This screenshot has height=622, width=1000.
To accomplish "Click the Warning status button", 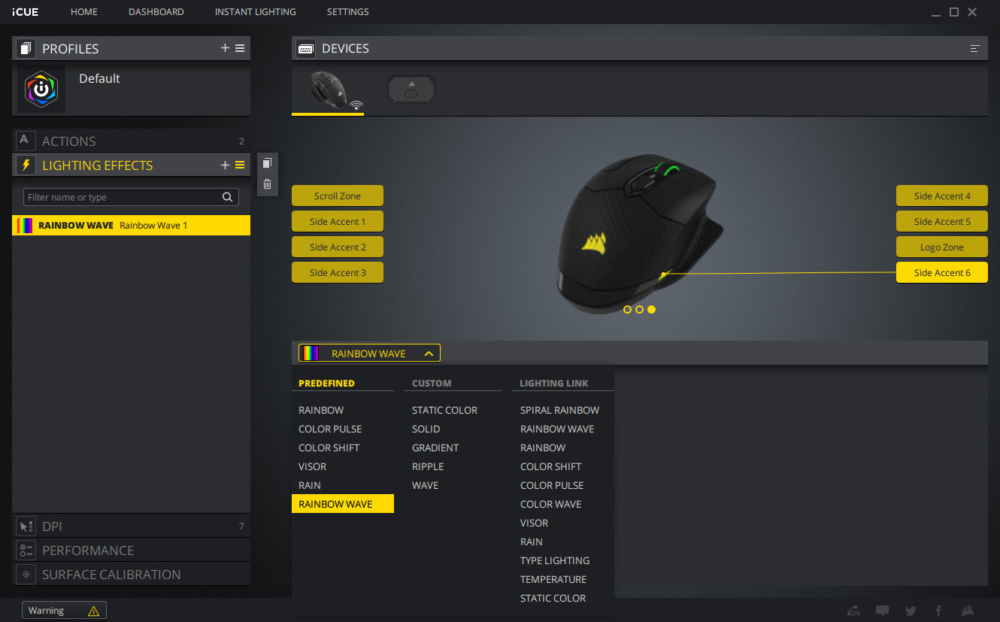I will pyautogui.click(x=64, y=611).
